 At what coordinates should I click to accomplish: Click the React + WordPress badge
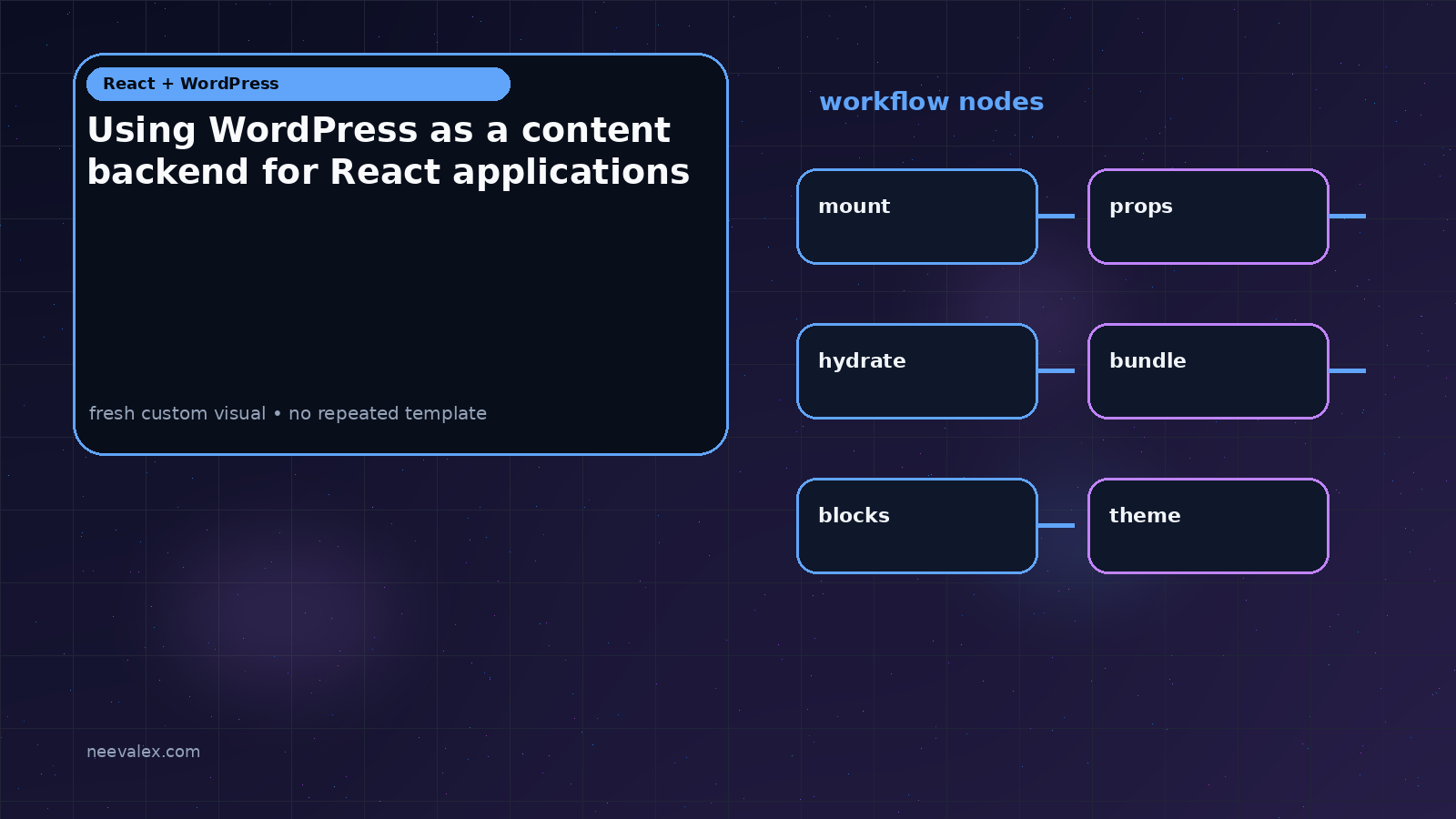coord(298,84)
